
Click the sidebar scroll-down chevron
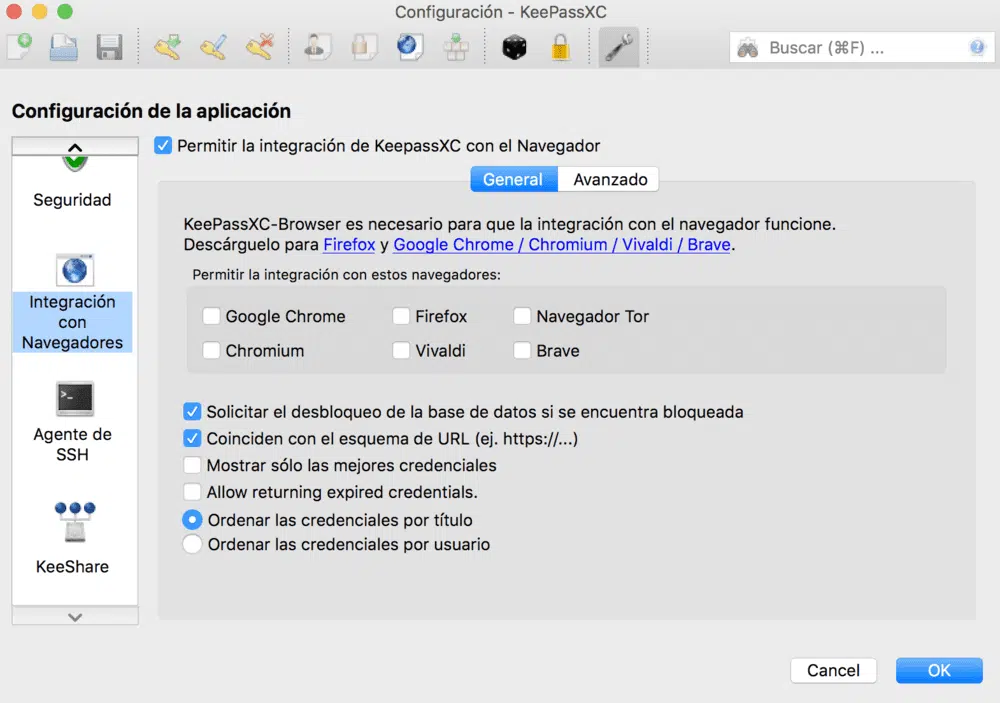coord(75,617)
